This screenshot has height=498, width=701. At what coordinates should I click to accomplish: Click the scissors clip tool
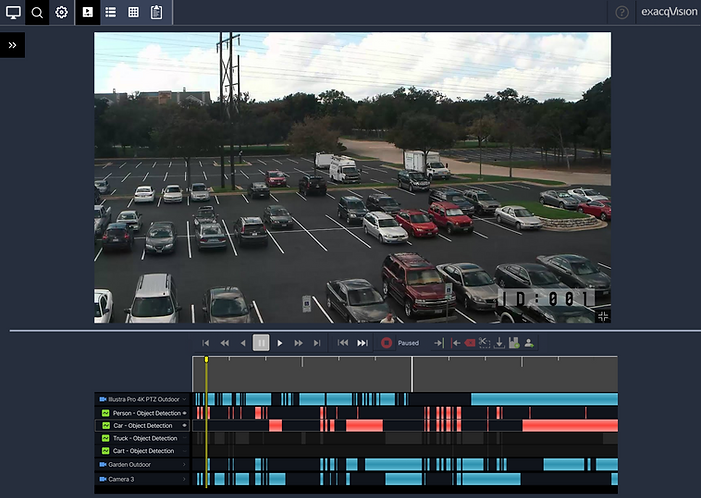tap(485, 343)
